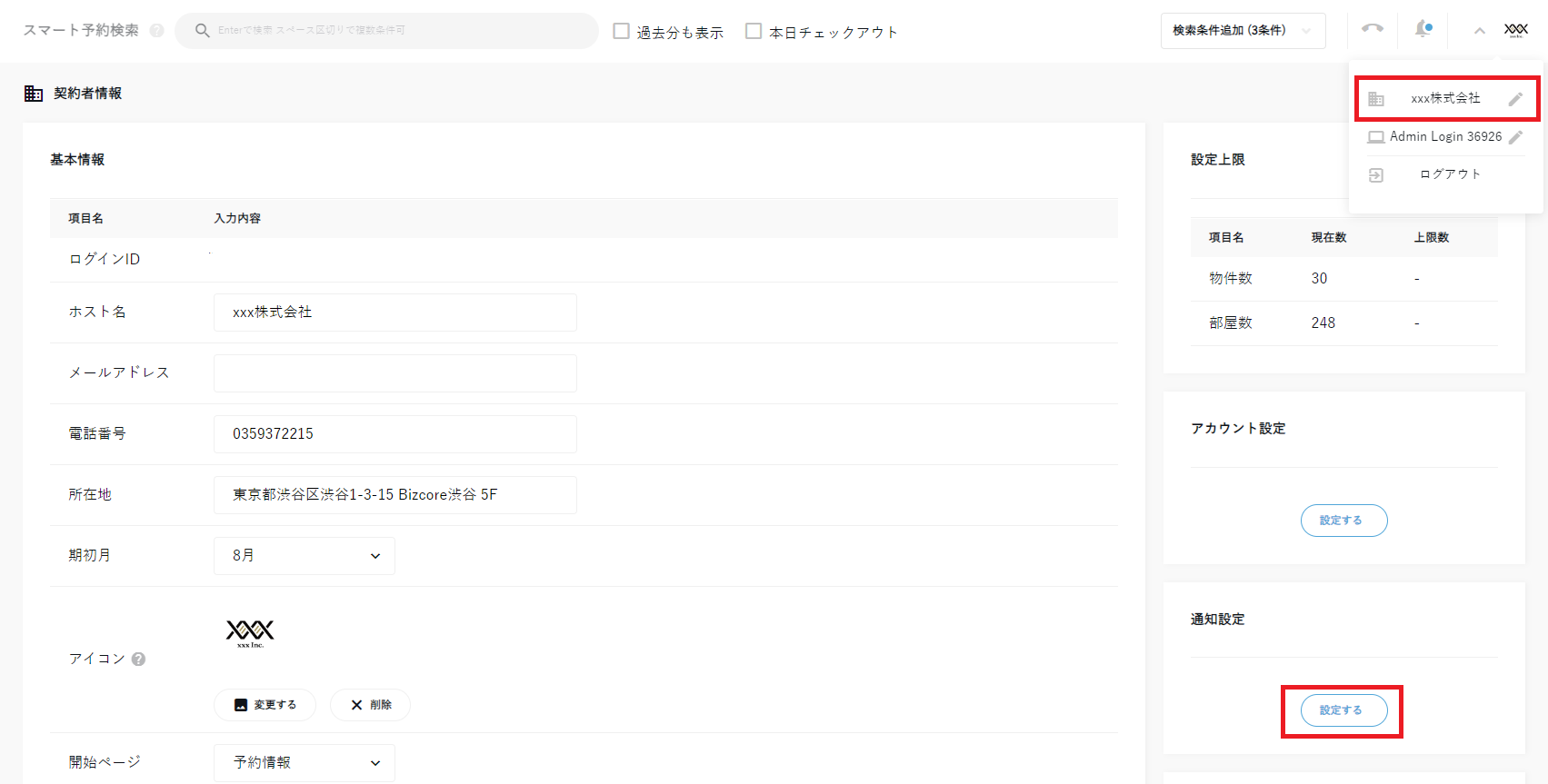Image resolution: width=1548 pixels, height=784 pixels.
Task: Open 検索条件追加 (3条件) dropdown
Action: (x=1242, y=31)
